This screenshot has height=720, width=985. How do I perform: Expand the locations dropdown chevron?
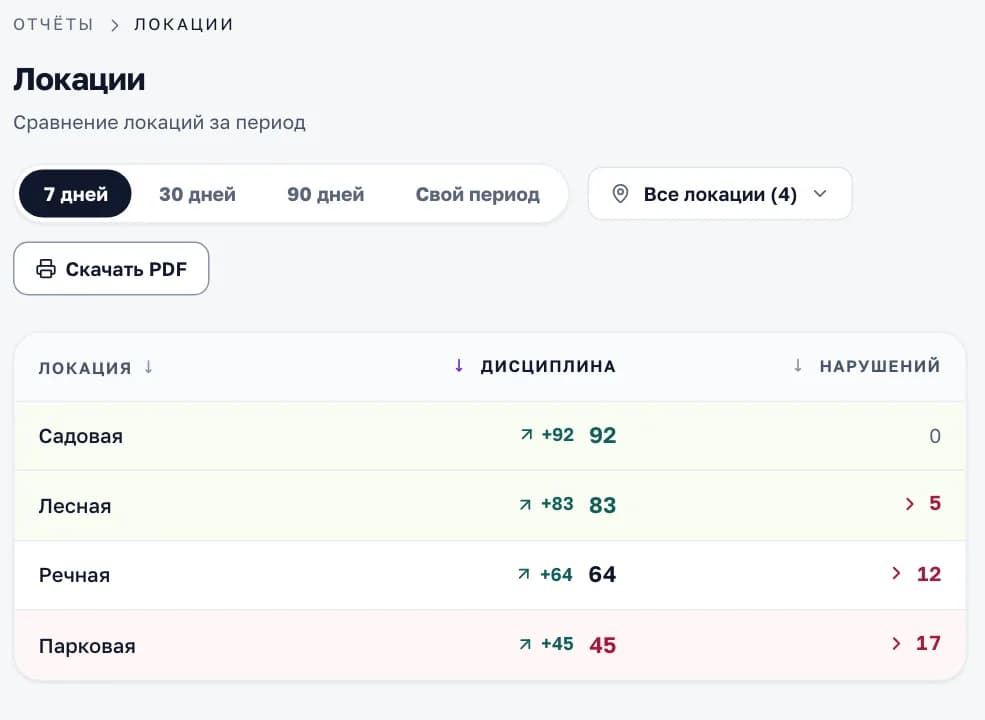820,194
